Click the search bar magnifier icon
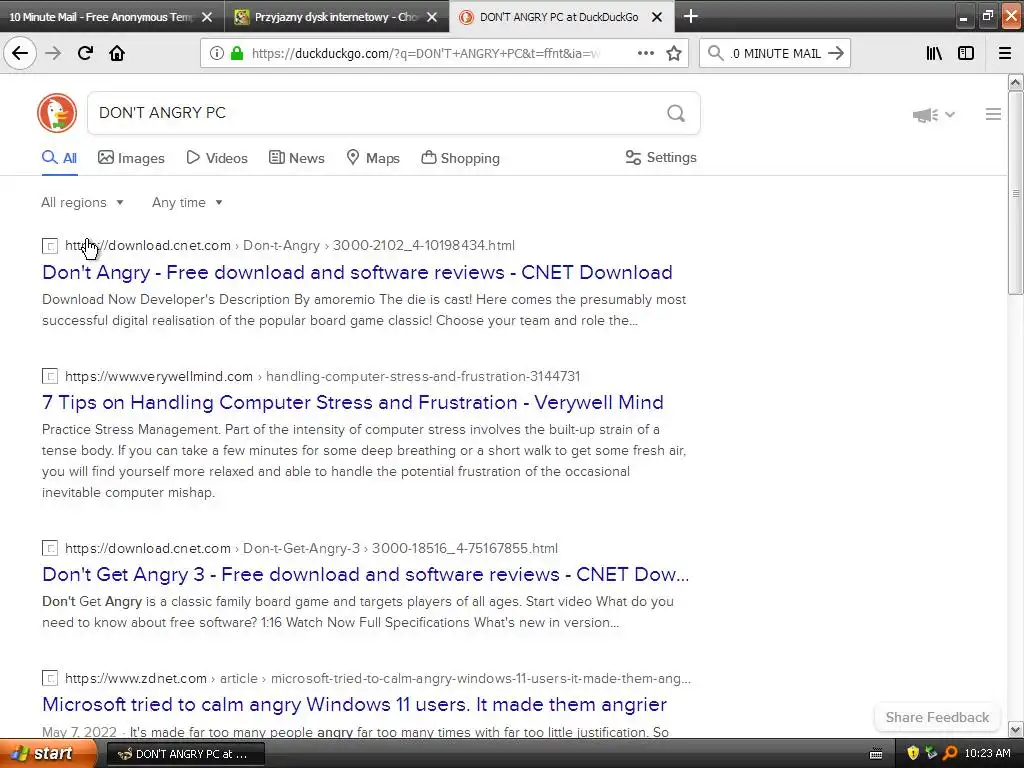The height and width of the screenshot is (768, 1024). [716, 53]
